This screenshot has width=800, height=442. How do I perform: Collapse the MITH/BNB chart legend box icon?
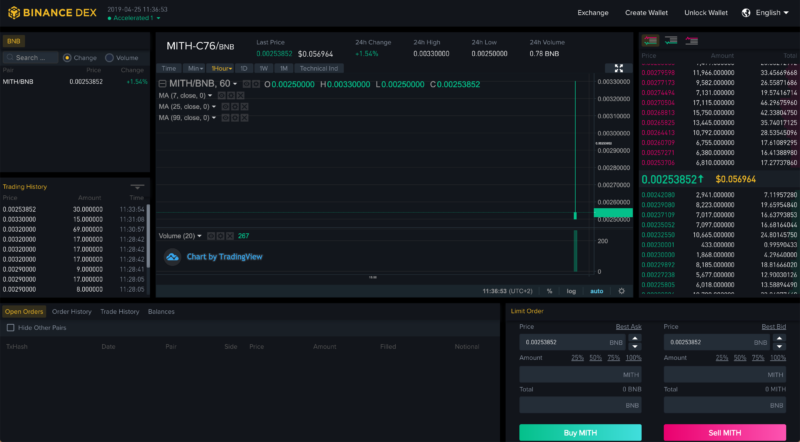(x=162, y=84)
